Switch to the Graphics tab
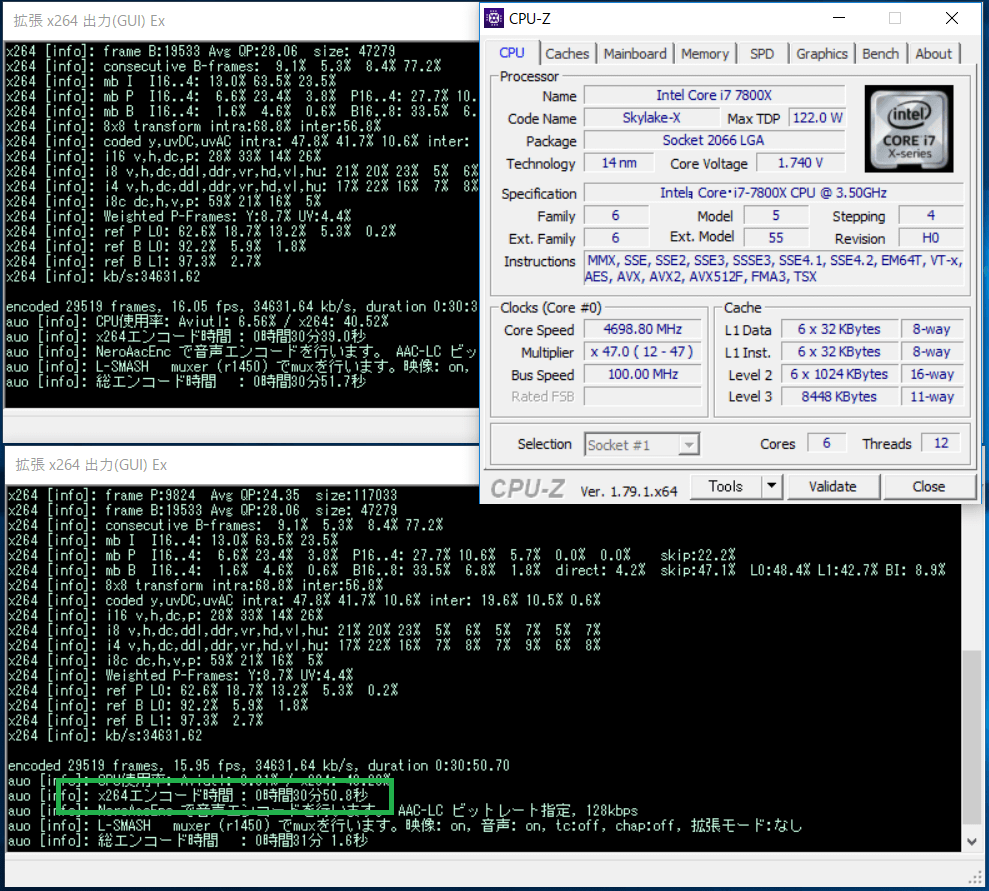 pos(821,54)
